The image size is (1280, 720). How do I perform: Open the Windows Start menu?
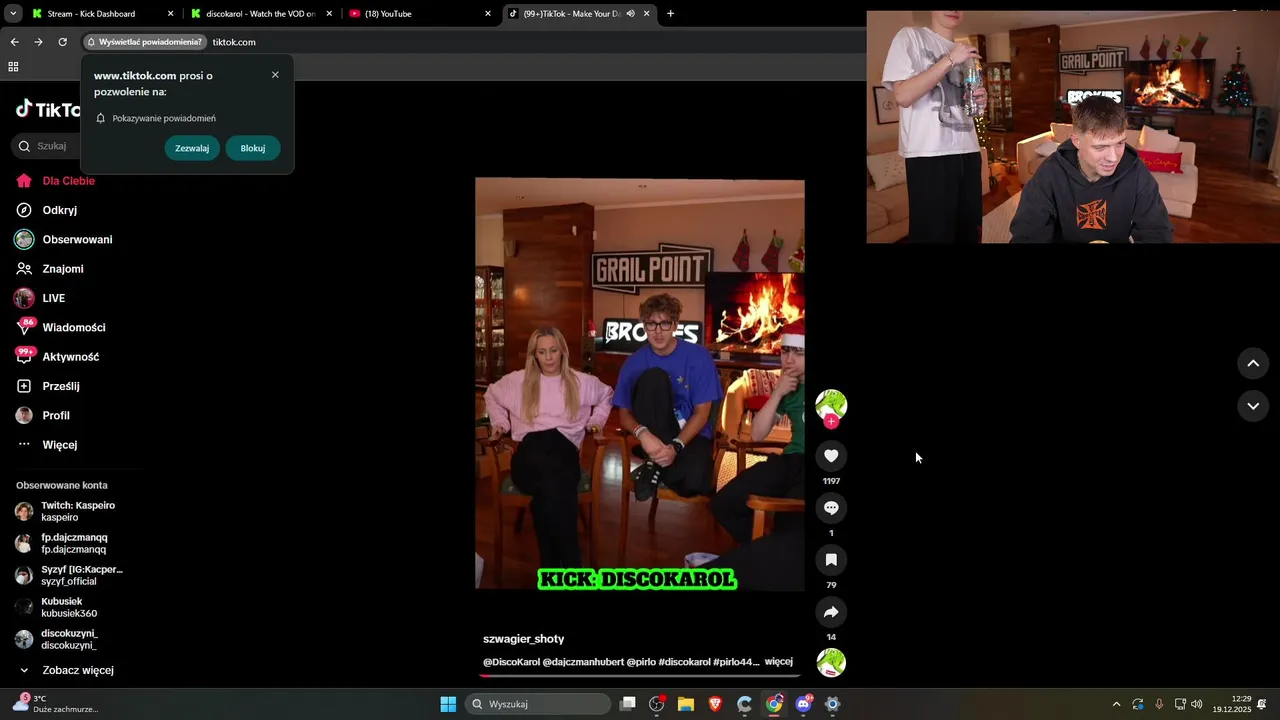[448, 704]
